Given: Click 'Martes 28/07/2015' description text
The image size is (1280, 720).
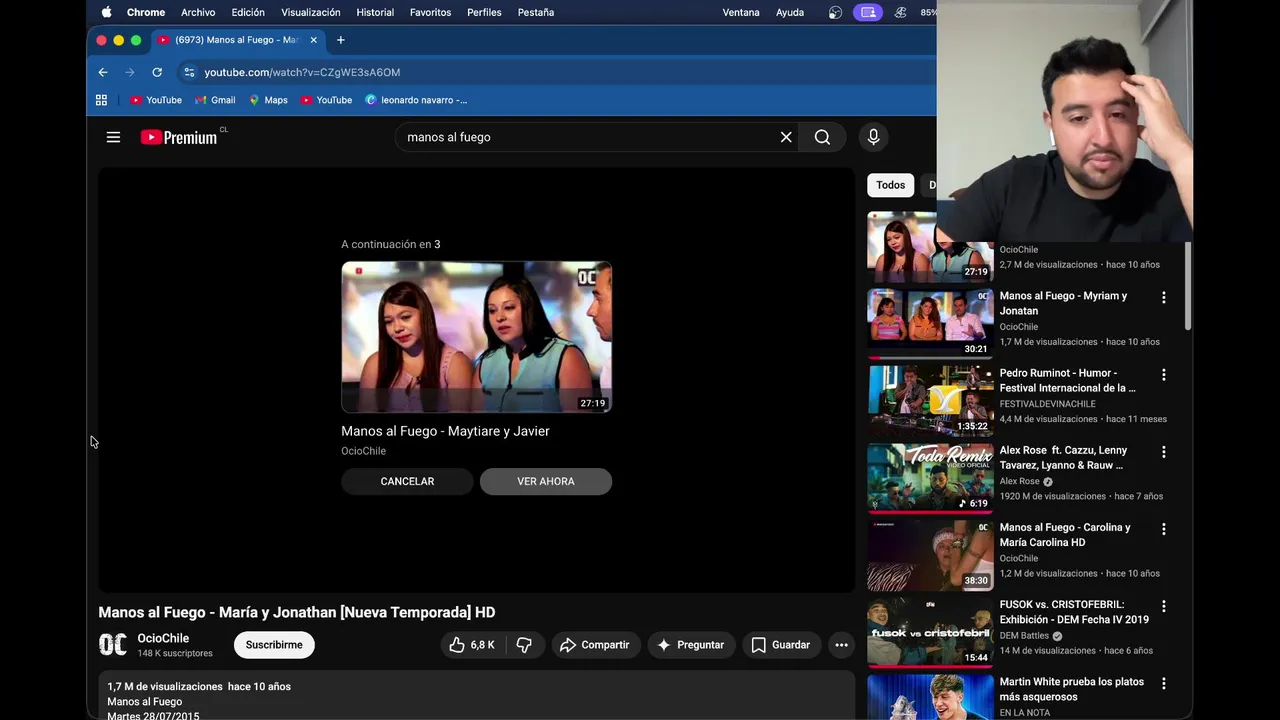Looking at the screenshot, I should (x=153, y=716).
